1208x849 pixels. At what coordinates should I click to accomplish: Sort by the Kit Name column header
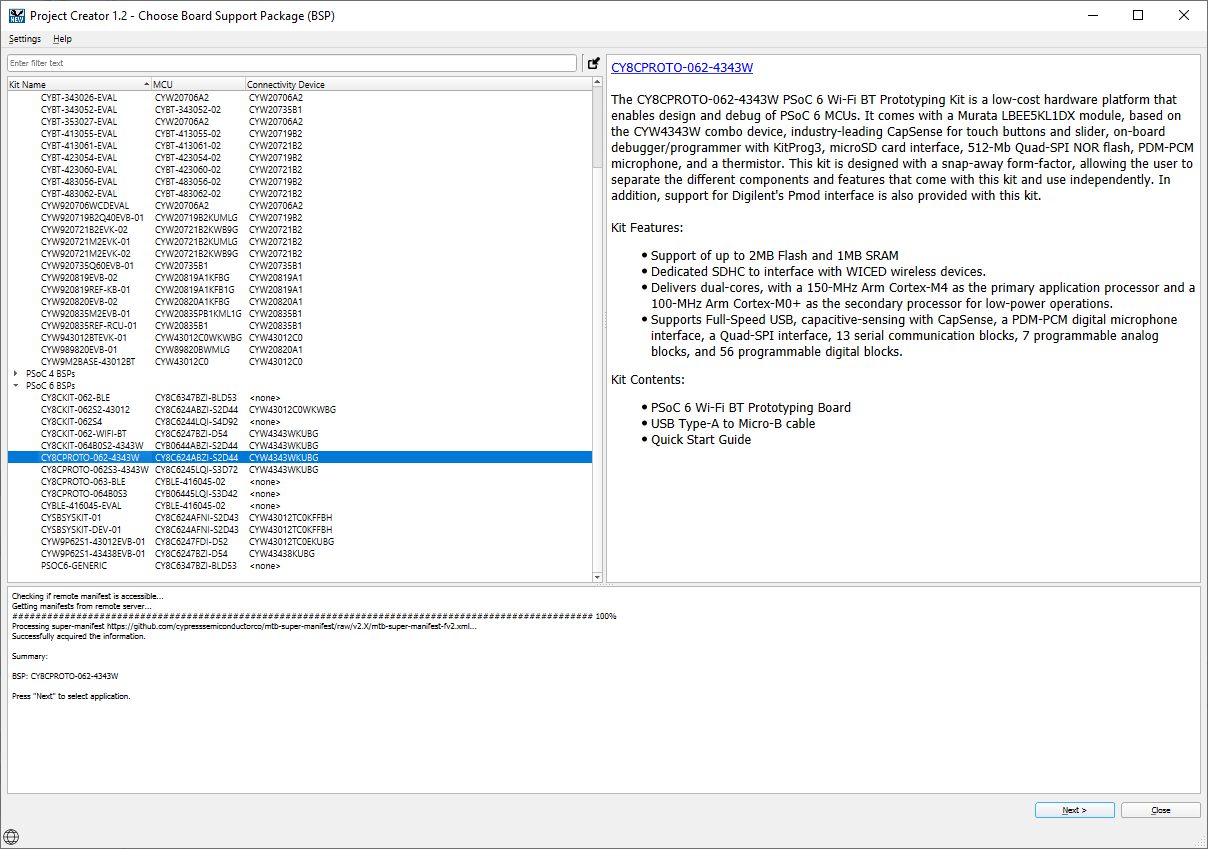pos(79,84)
